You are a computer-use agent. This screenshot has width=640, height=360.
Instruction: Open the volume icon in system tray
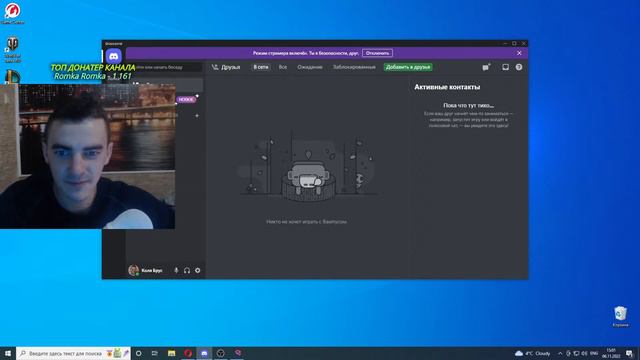coord(584,353)
